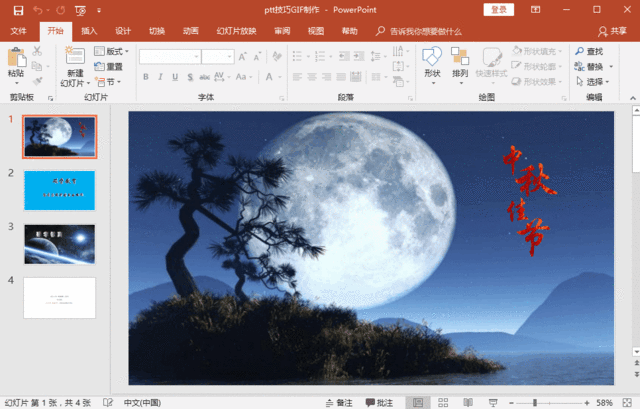Expand the Layout (版式) dropdown

click(x=112, y=51)
